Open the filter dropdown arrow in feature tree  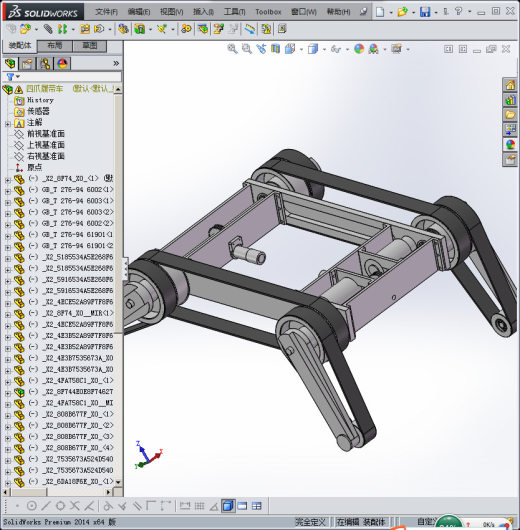click(x=18, y=77)
